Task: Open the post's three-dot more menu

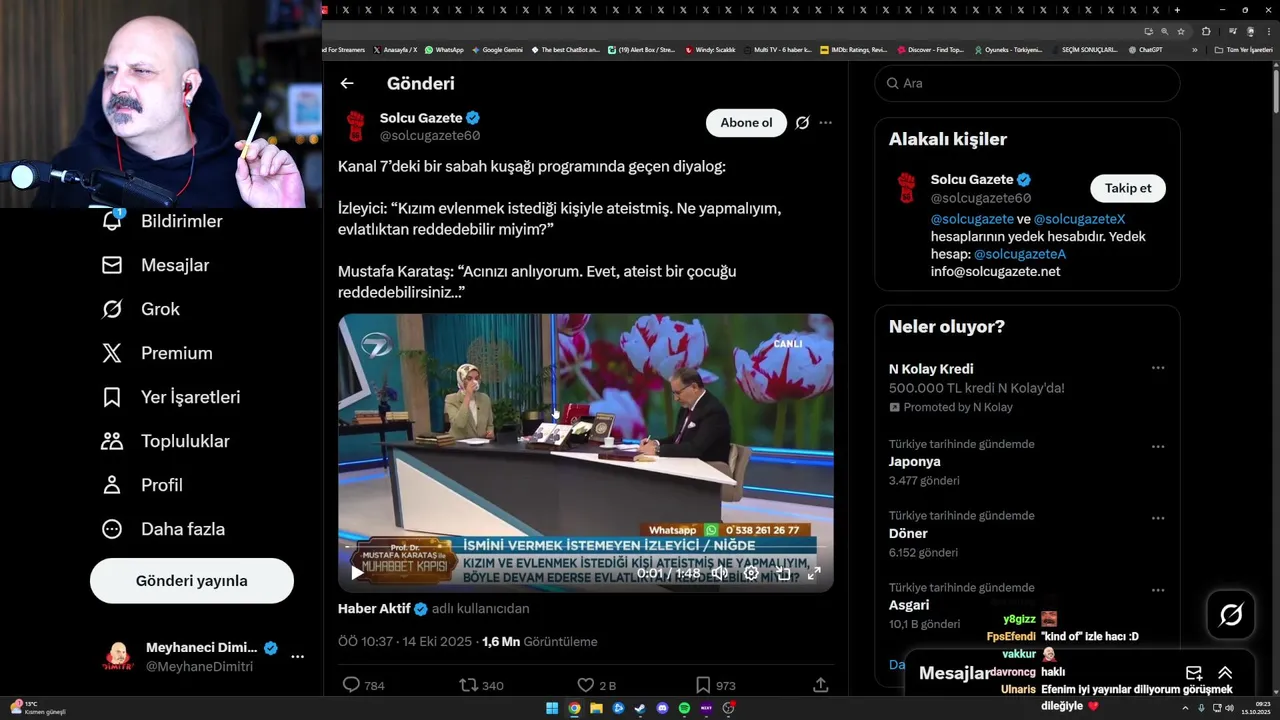Action: coord(825,123)
